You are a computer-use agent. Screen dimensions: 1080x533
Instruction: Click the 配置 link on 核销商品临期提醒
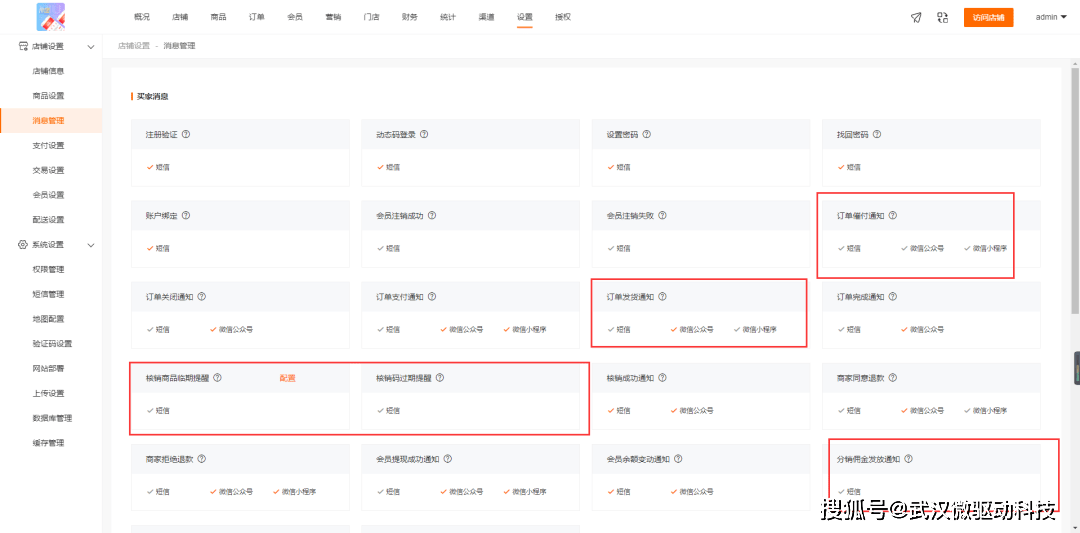tap(287, 378)
